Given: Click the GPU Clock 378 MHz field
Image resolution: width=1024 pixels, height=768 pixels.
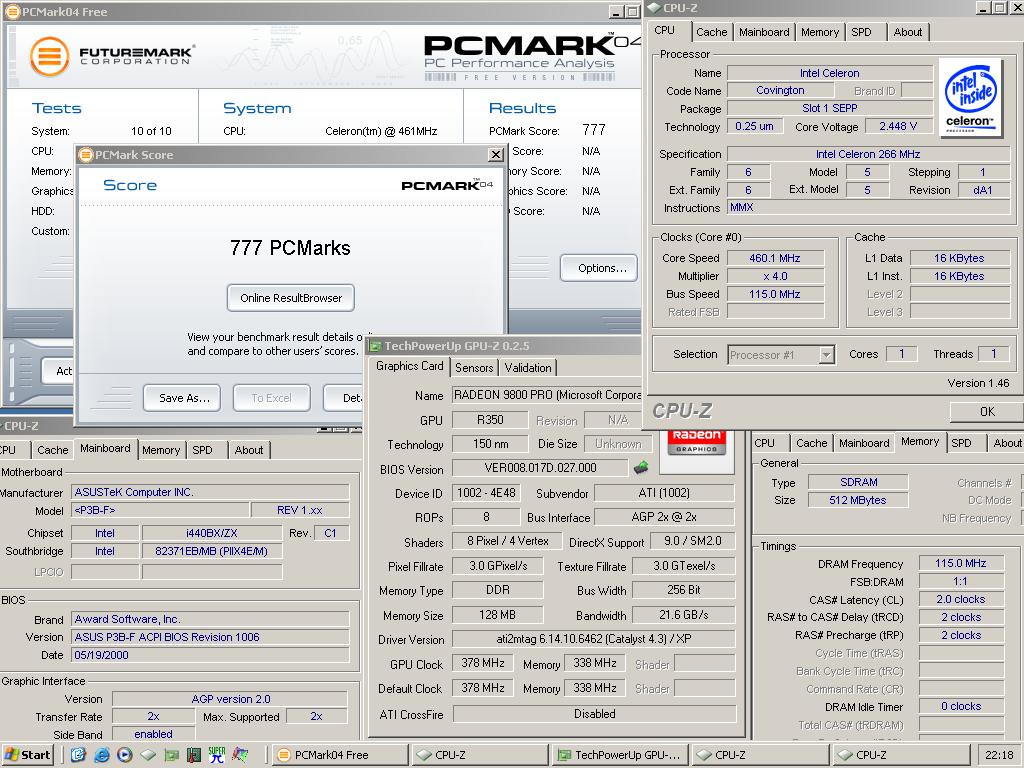Looking at the screenshot, I should [483, 663].
